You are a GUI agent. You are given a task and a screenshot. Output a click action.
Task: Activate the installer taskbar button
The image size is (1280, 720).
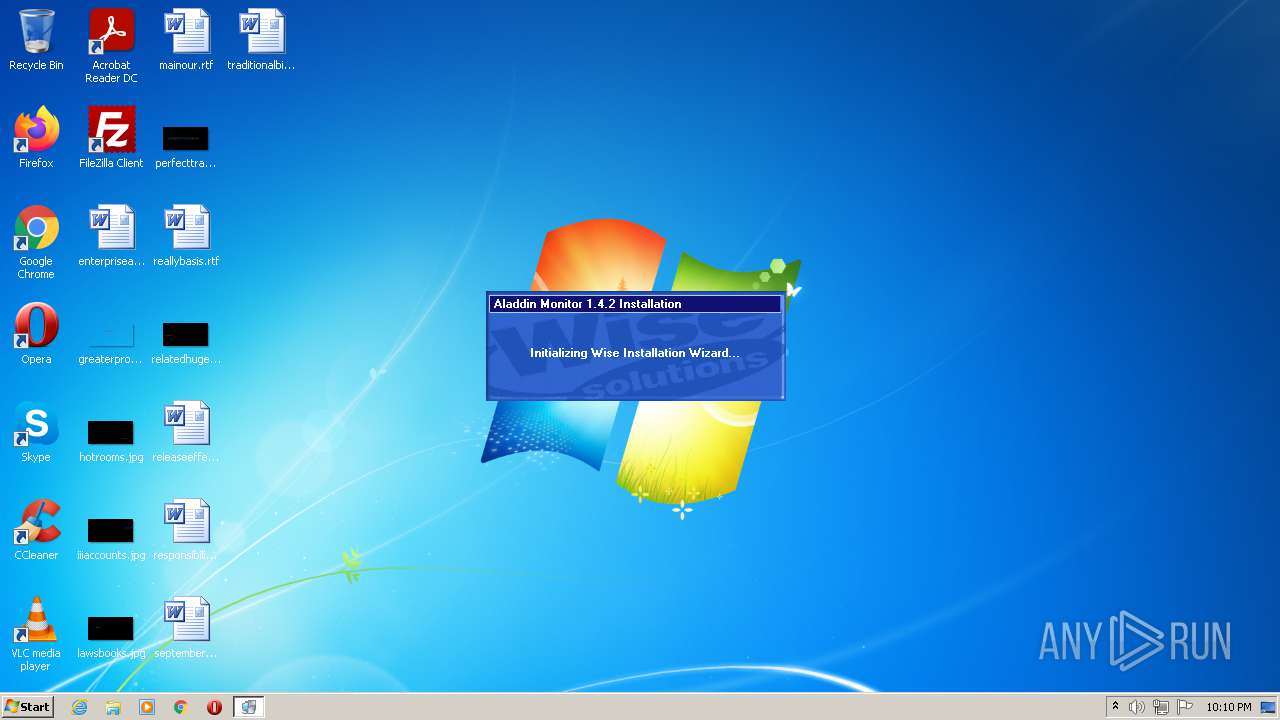249,707
